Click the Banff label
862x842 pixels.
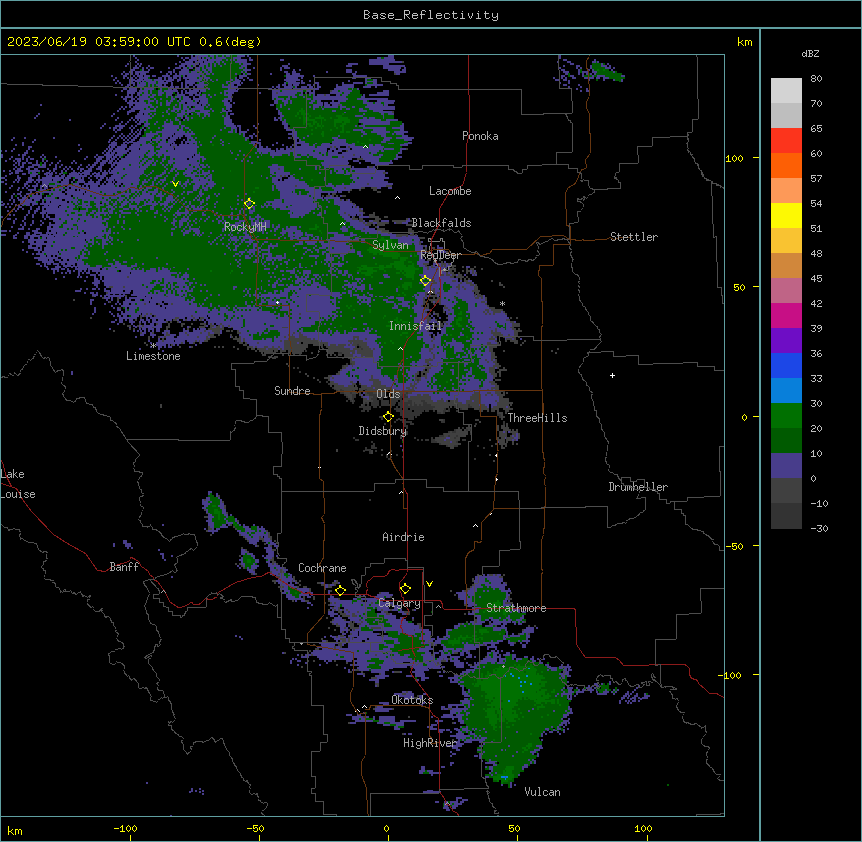pos(124,567)
